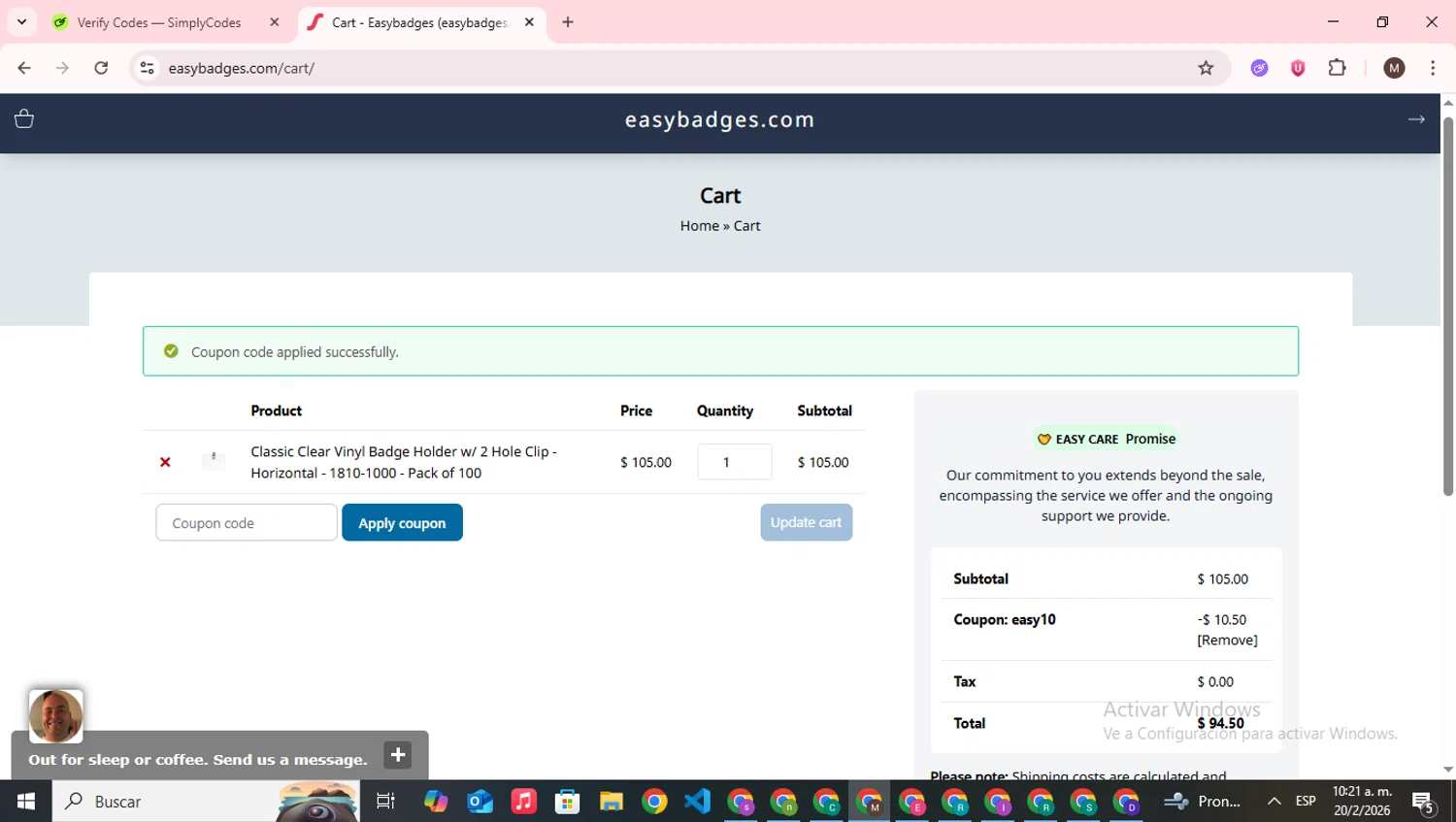Image resolution: width=1456 pixels, height=822 pixels.
Task: Show hidden system tray icons chevron
Action: [x=1274, y=802]
